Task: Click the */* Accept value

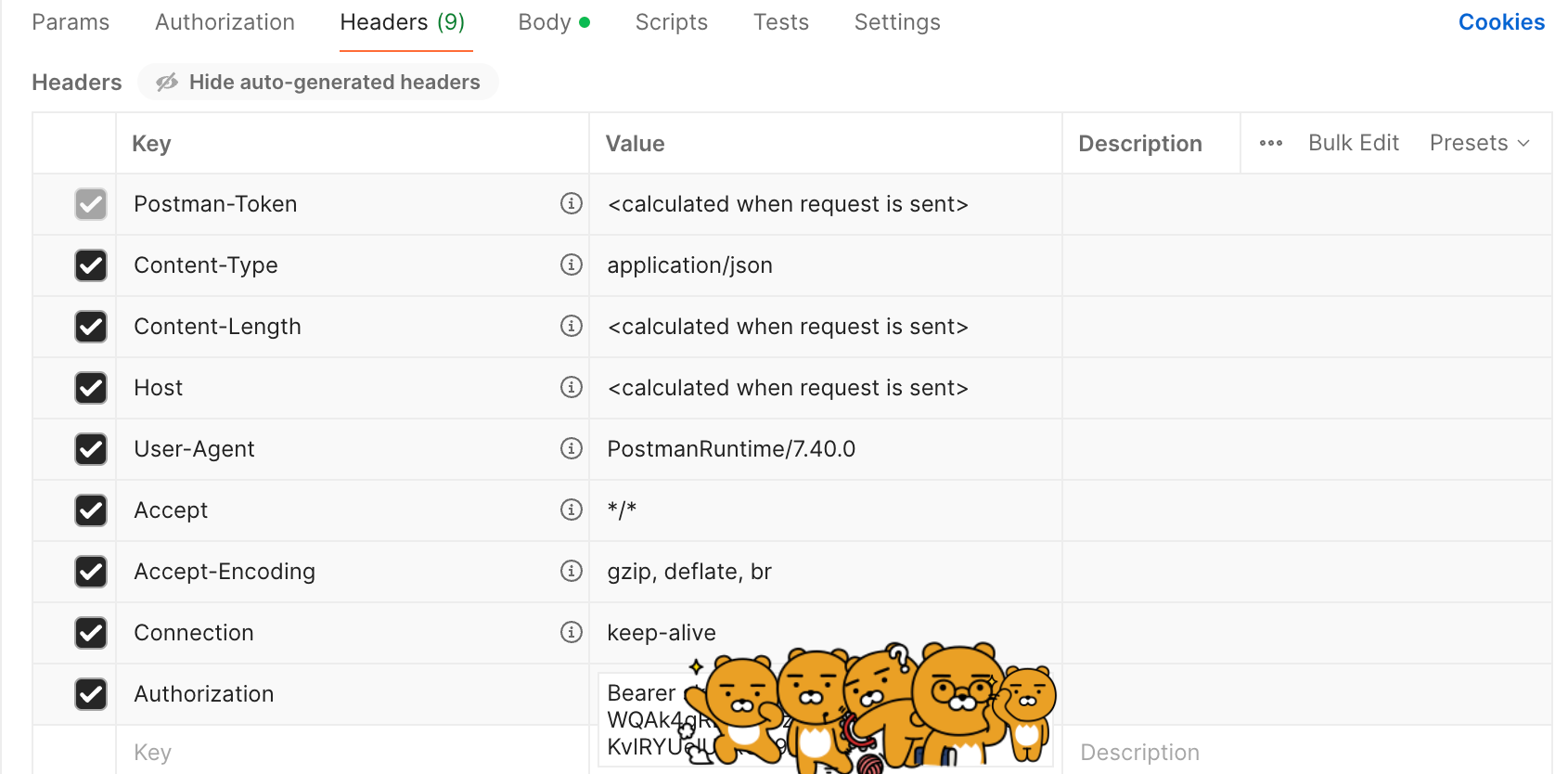Action: click(x=826, y=510)
